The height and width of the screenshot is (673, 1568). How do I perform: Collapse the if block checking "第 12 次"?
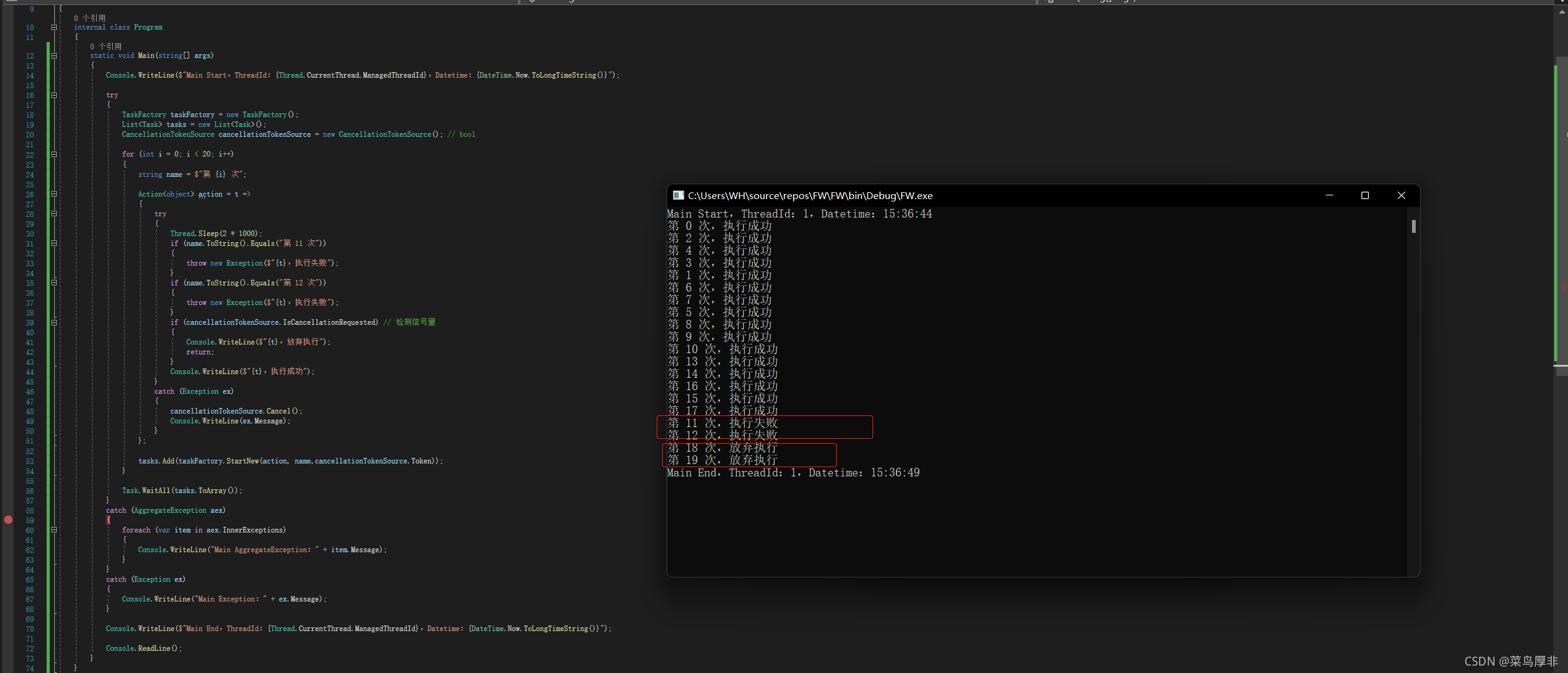pos(54,283)
